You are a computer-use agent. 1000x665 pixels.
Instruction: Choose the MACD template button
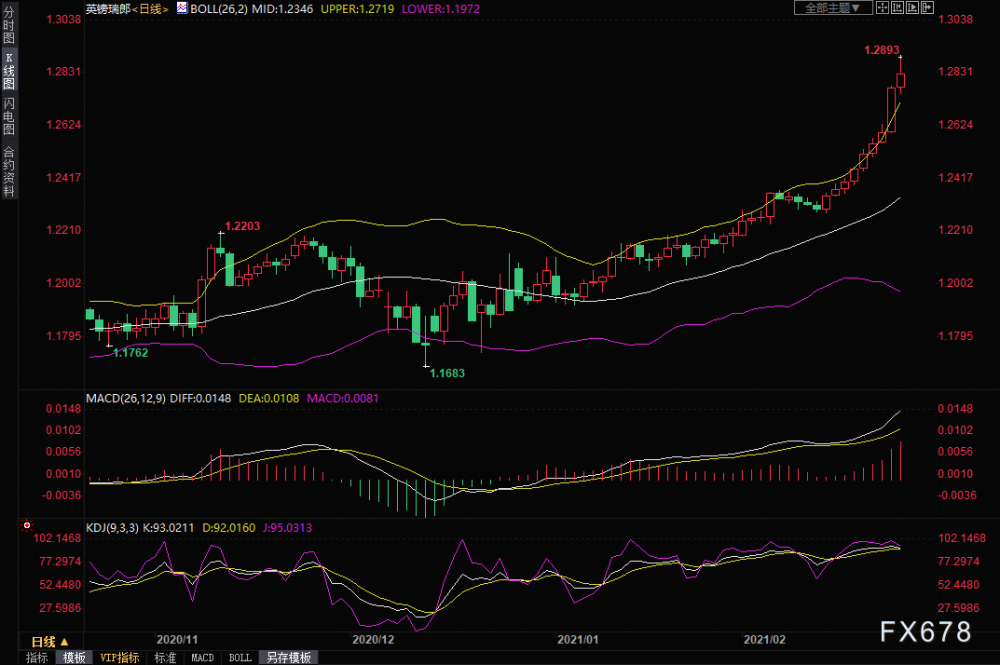[203, 657]
